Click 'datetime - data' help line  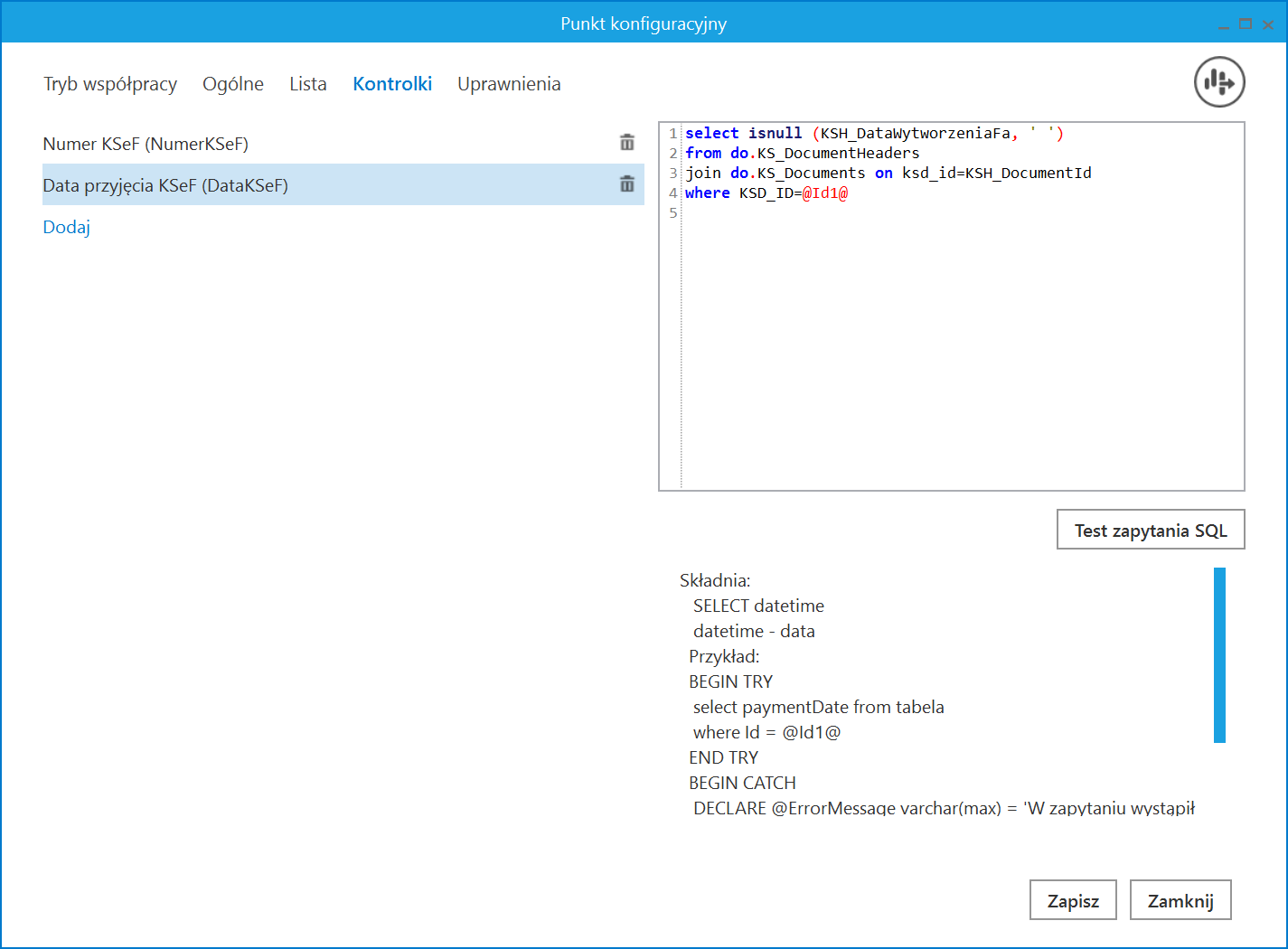click(754, 631)
